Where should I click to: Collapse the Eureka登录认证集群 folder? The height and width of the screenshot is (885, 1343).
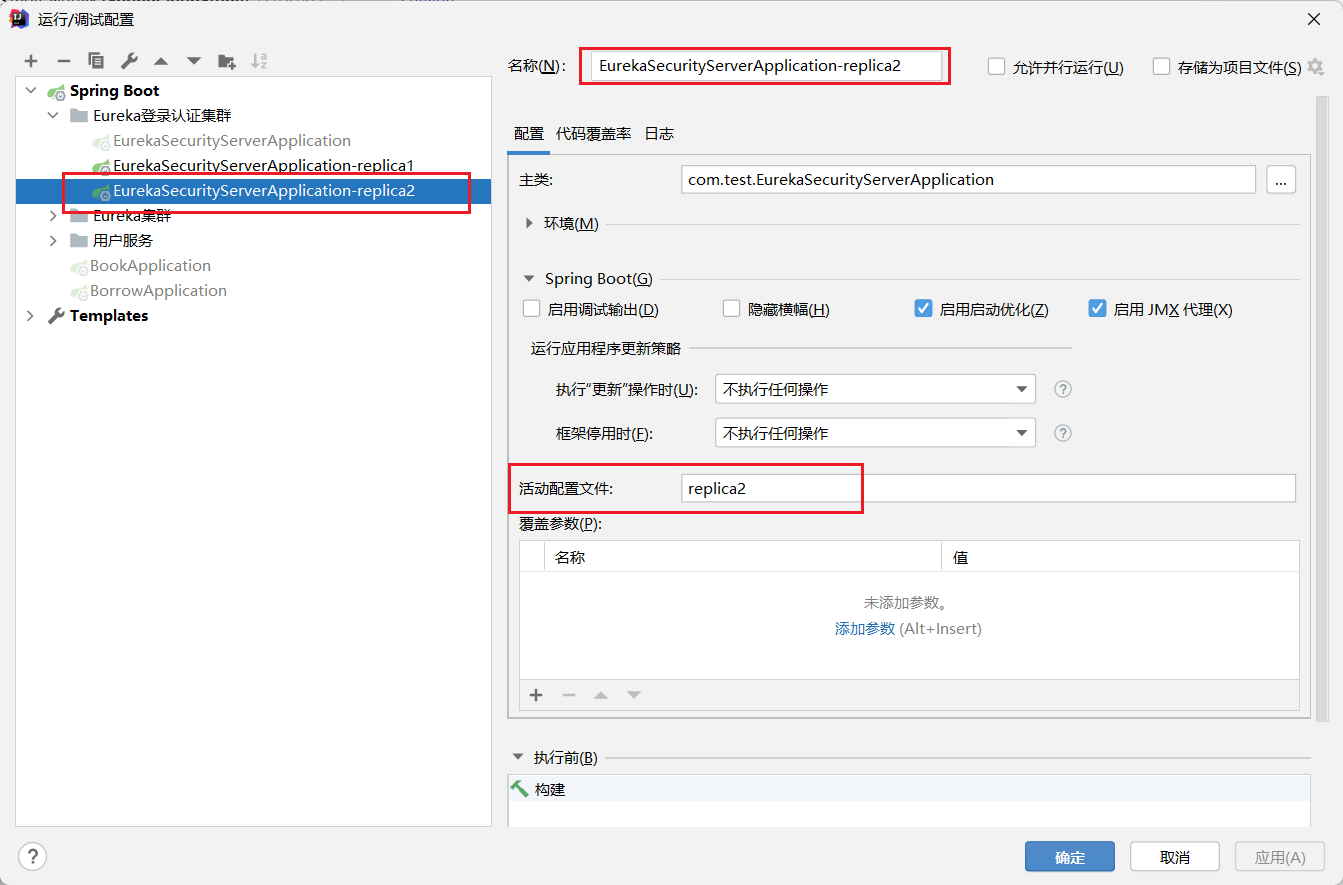click(54, 116)
